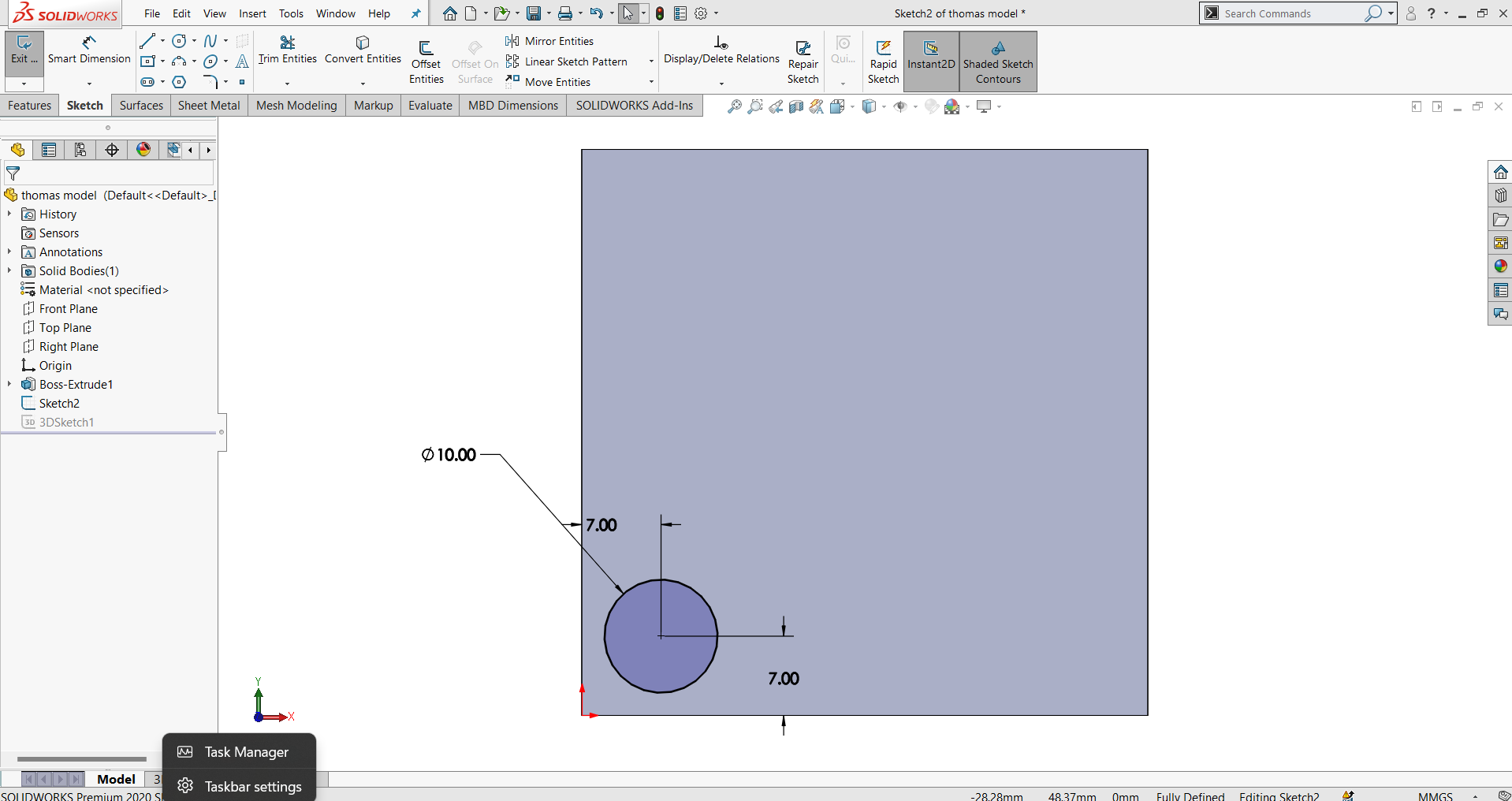
Task: Click Edit Appearance color ball in view toolbar
Action: (x=952, y=106)
